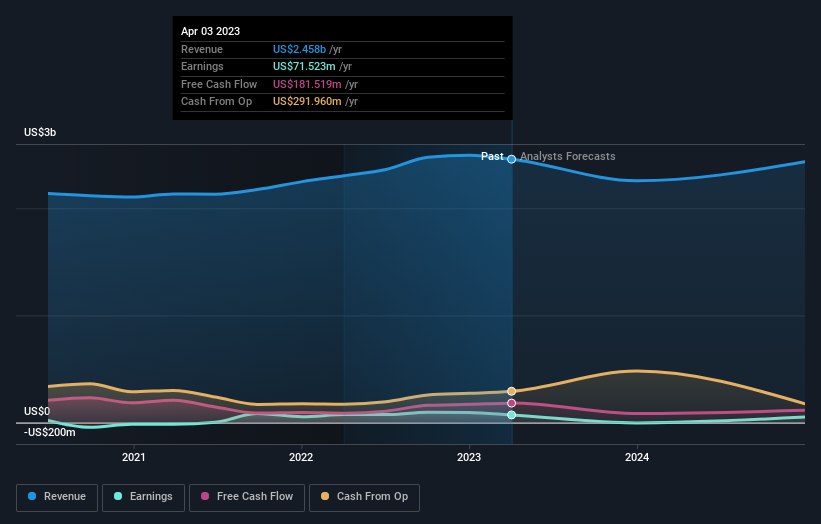Click the US$291.960m cash from op value
The height and width of the screenshot is (524, 821).
[307, 102]
